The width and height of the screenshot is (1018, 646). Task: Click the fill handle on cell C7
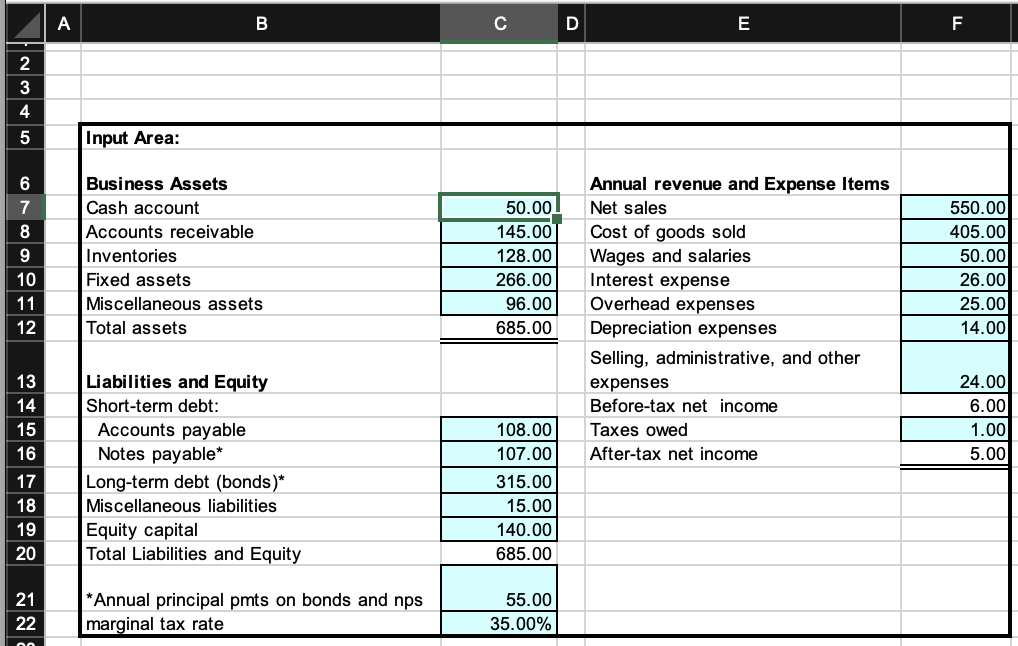pos(557,219)
